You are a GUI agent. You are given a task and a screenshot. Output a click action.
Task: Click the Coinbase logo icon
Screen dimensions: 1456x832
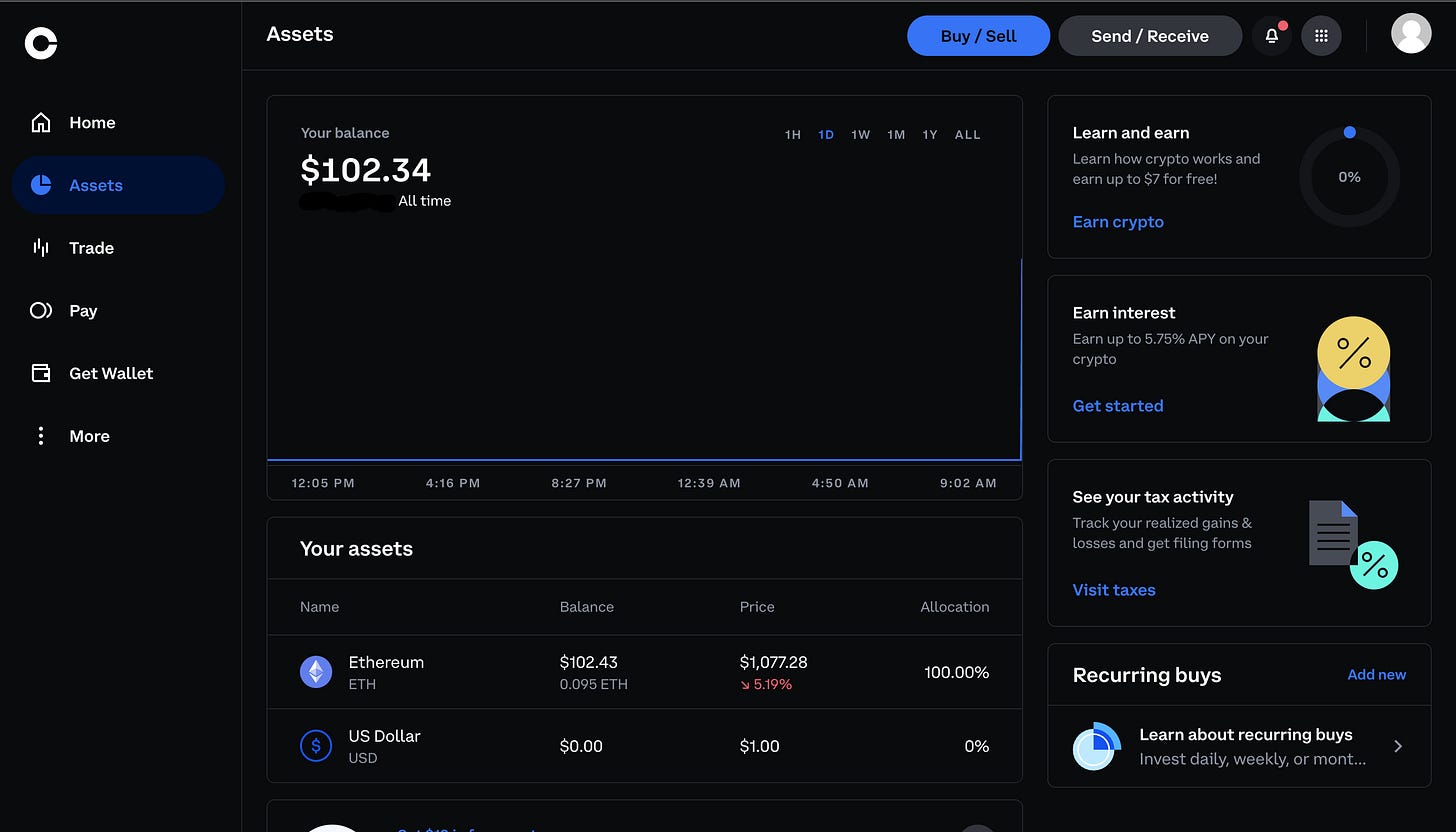coord(41,43)
